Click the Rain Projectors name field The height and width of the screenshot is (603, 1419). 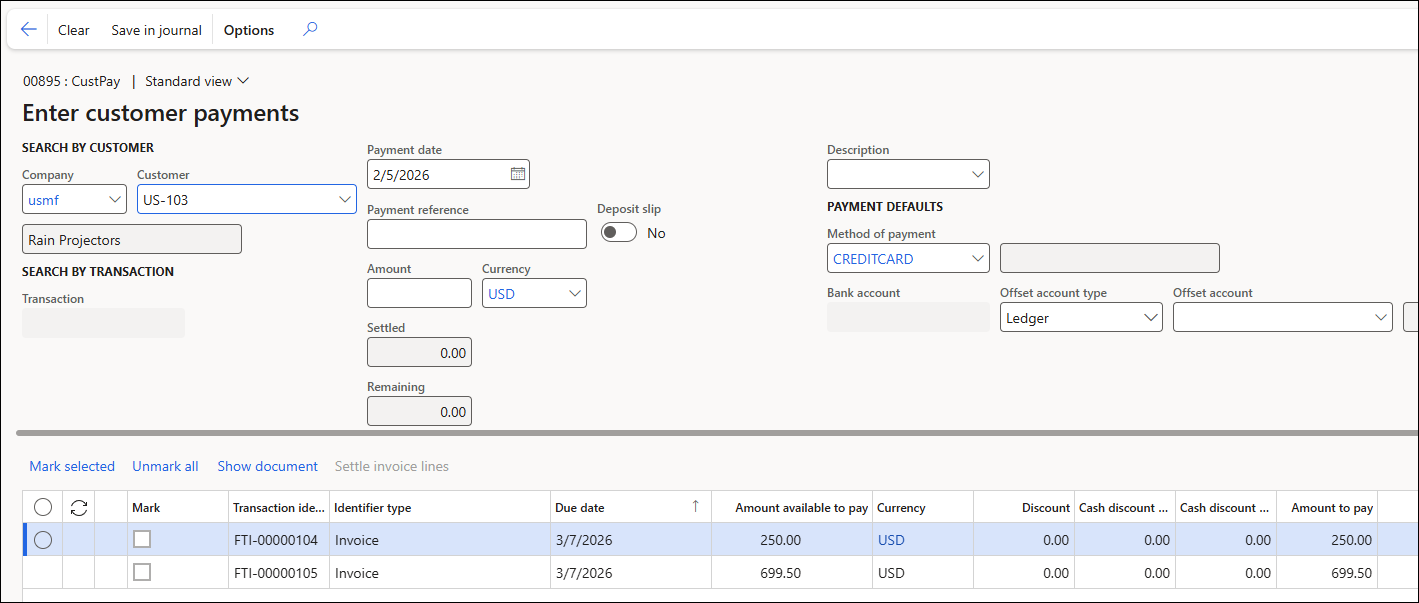pos(132,240)
